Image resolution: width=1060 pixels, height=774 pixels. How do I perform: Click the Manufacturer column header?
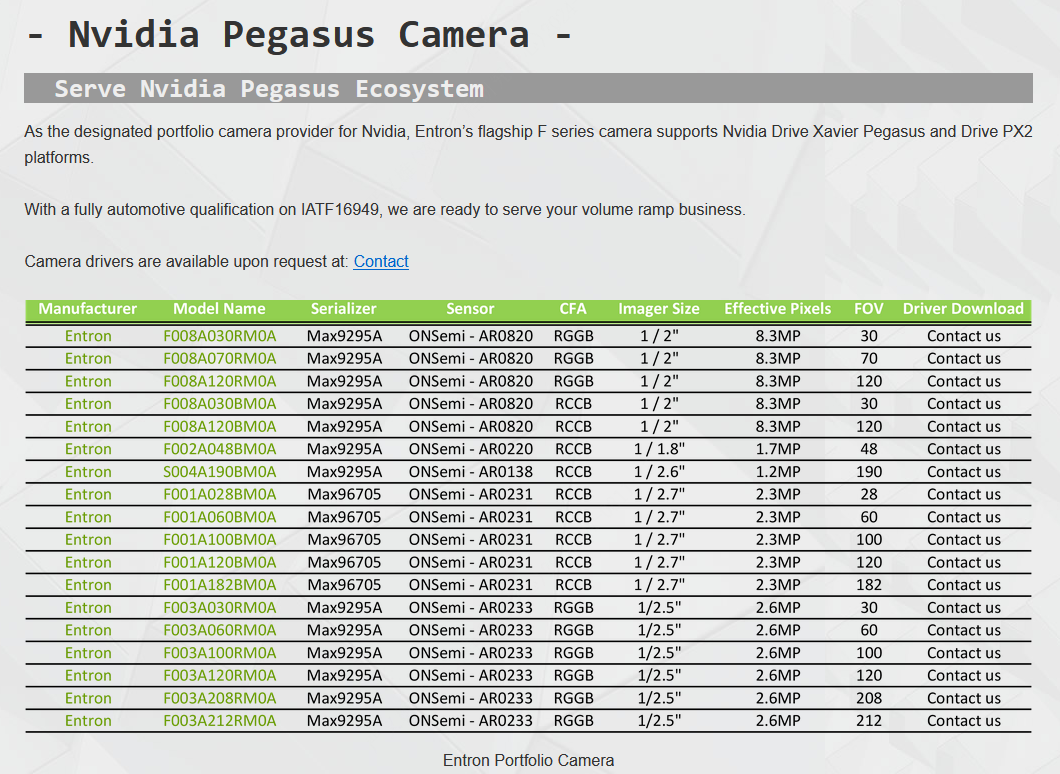pos(88,309)
